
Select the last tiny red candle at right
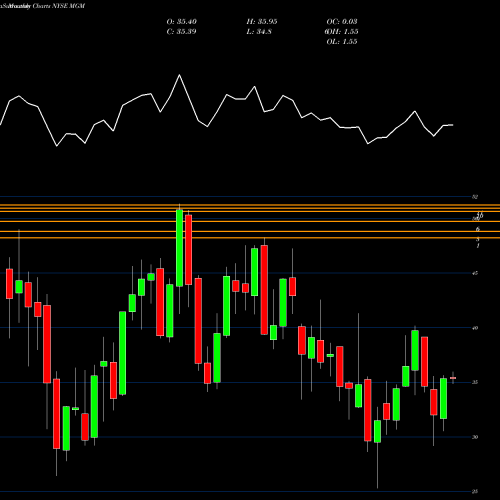click(453, 378)
